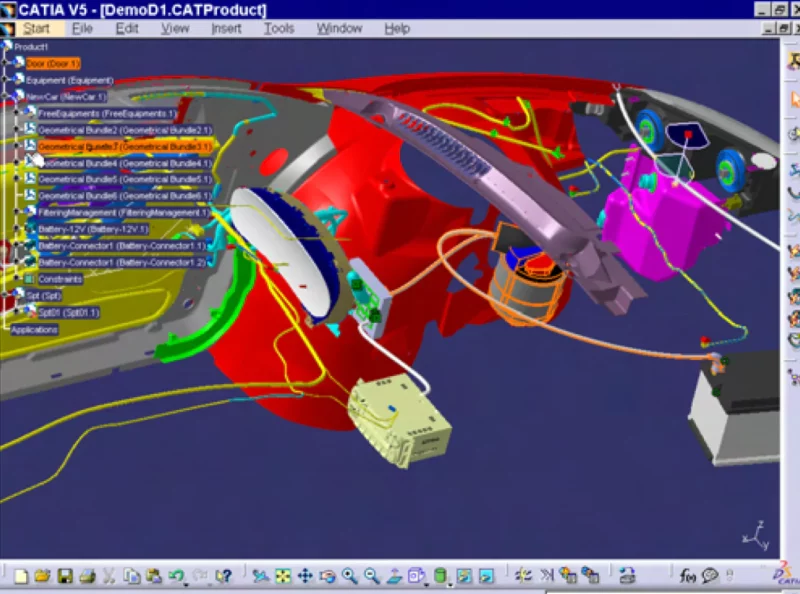This screenshot has width=800, height=594.
Task: Select Spt01 (Spt01.1) in the tree
Action: coord(68,312)
